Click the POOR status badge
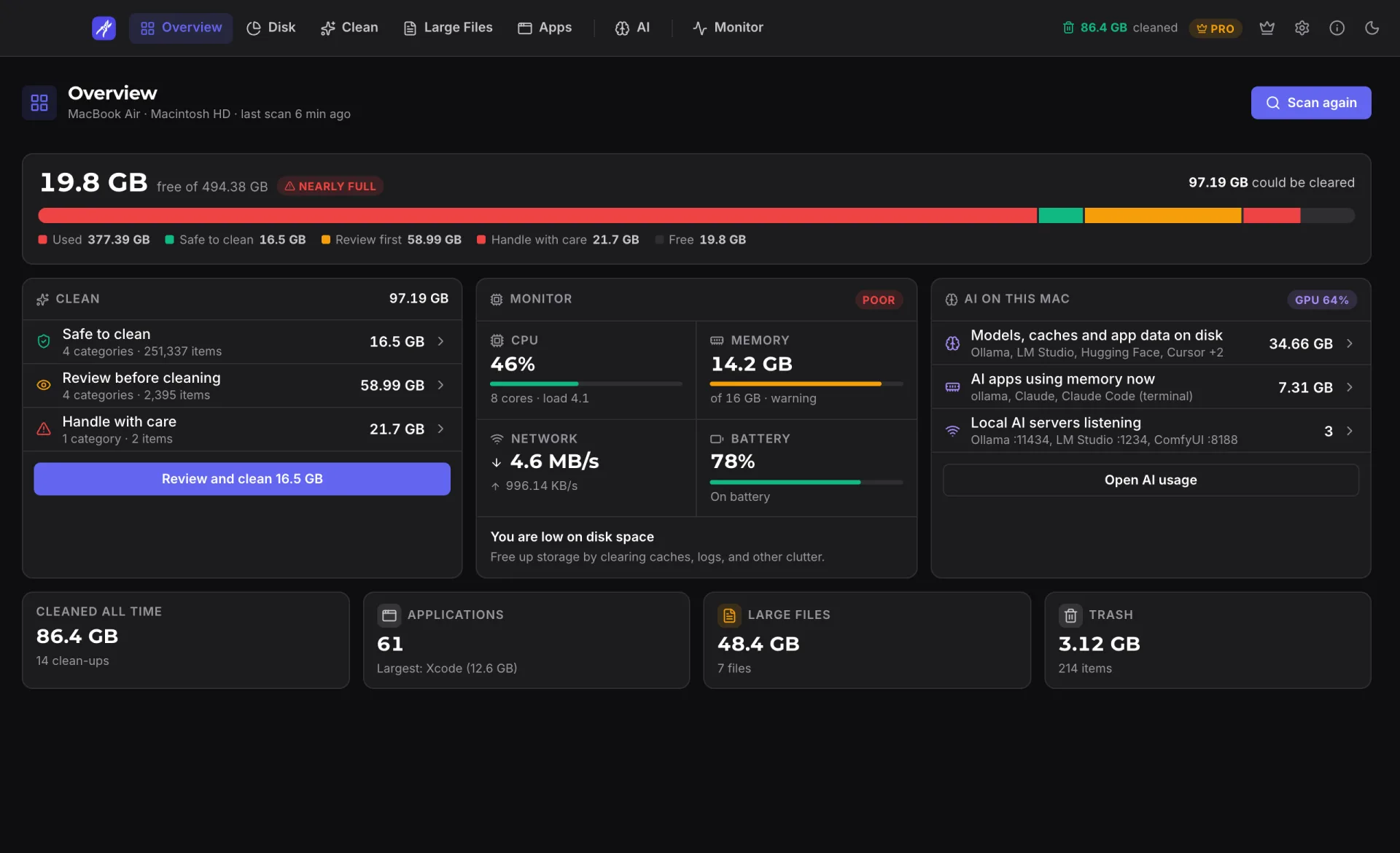Viewport: 1400px width, 853px height. pos(879,300)
